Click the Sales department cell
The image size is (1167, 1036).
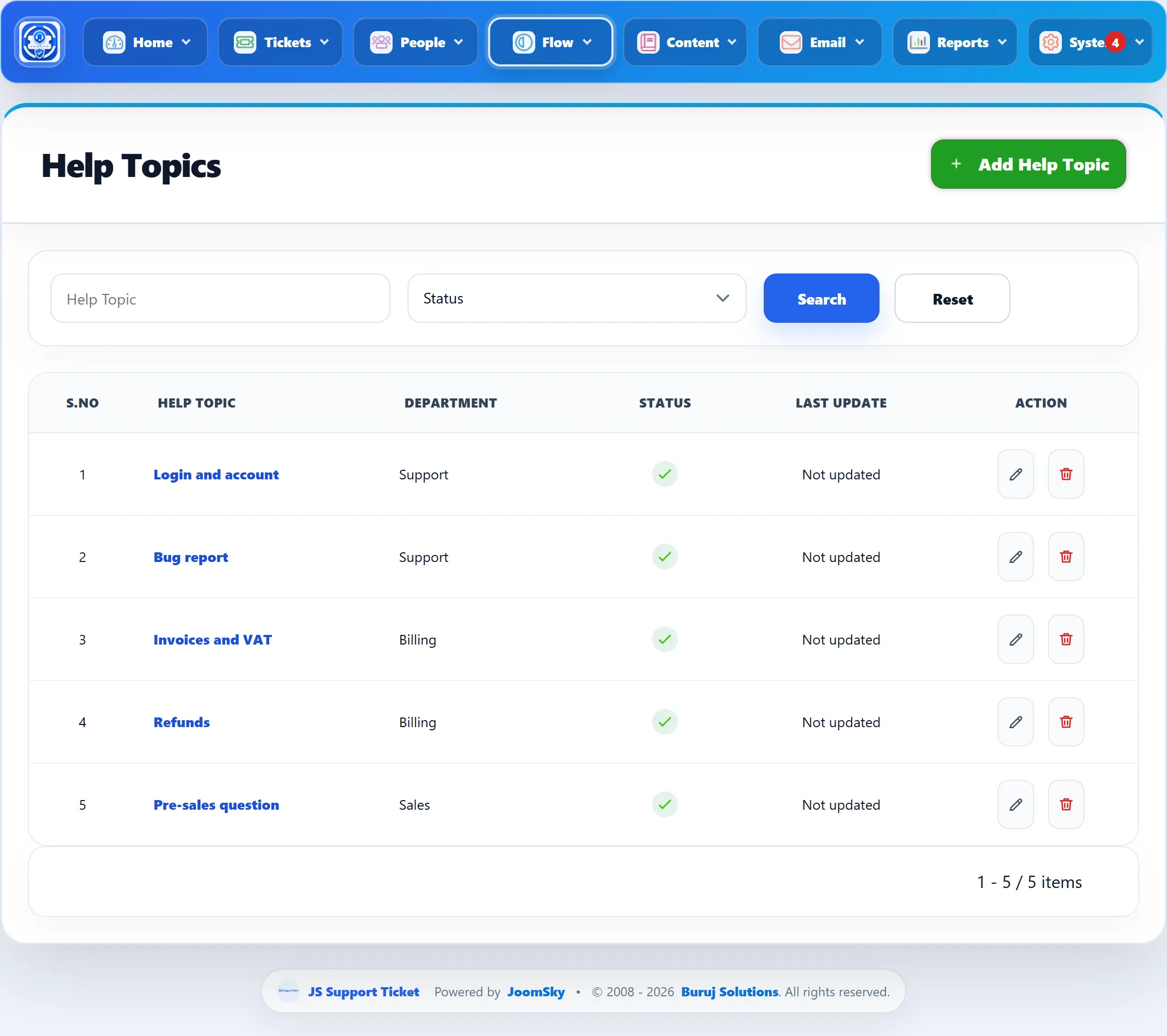(414, 805)
